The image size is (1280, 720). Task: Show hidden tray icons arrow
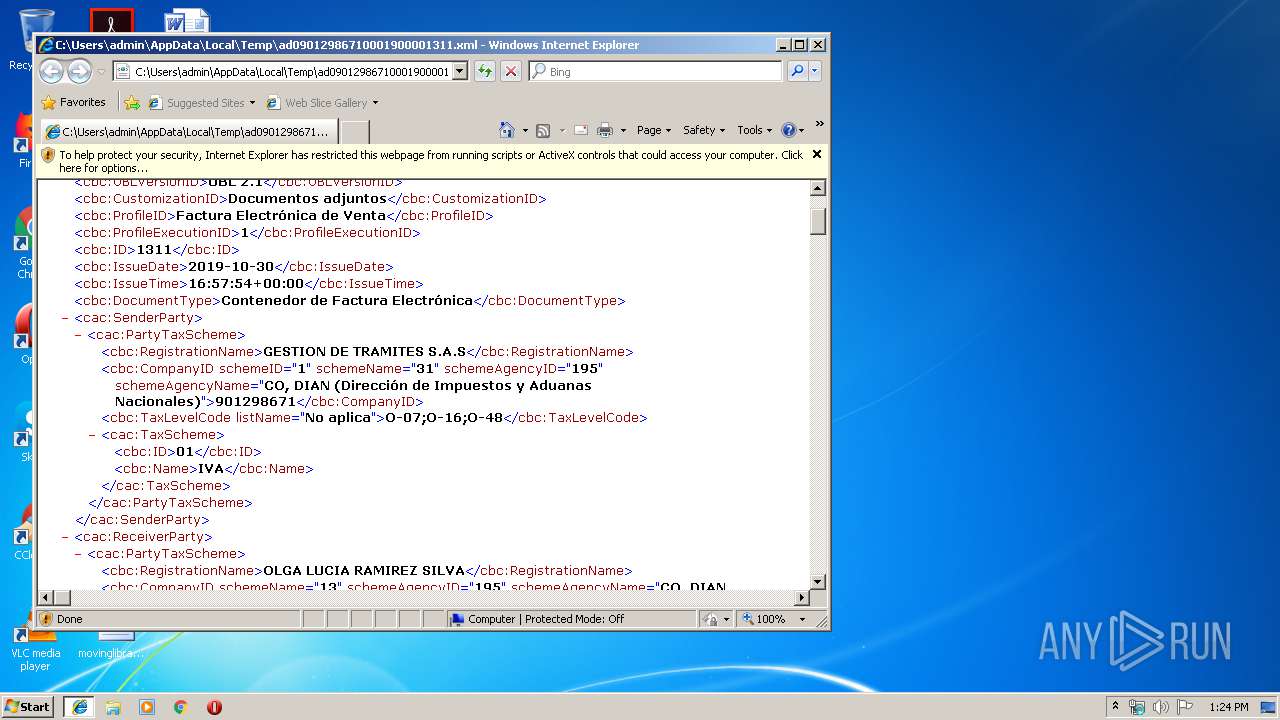(1115, 706)
